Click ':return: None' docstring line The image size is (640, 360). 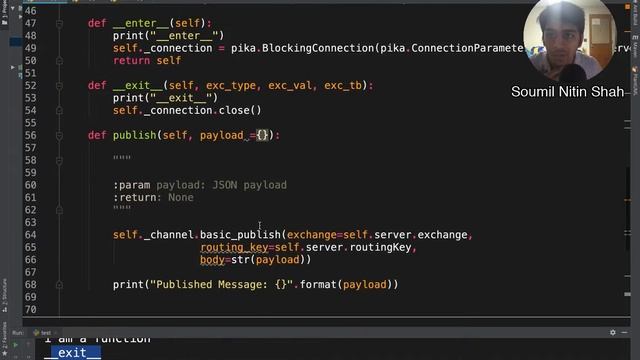pos(153,198)
